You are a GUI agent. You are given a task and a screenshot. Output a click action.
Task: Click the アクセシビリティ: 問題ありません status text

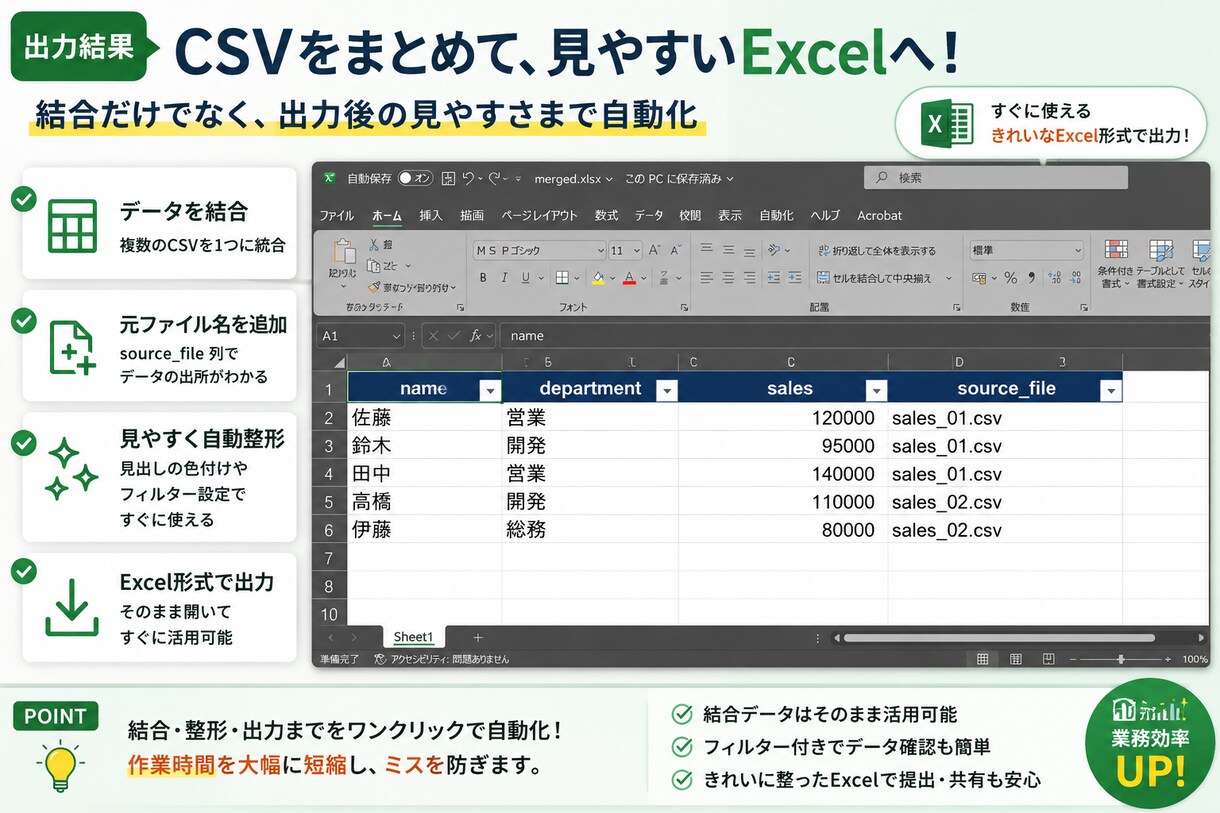click(x=450, y=660)
